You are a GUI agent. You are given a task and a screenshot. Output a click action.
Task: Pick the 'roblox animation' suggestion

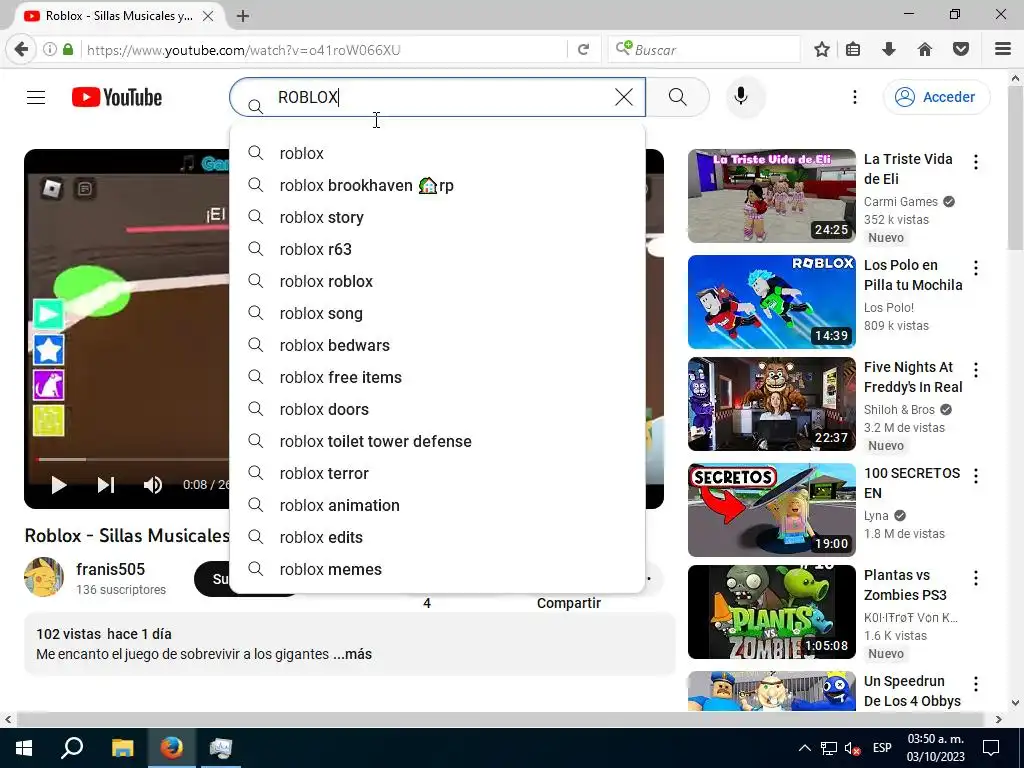tap(438, 505)
